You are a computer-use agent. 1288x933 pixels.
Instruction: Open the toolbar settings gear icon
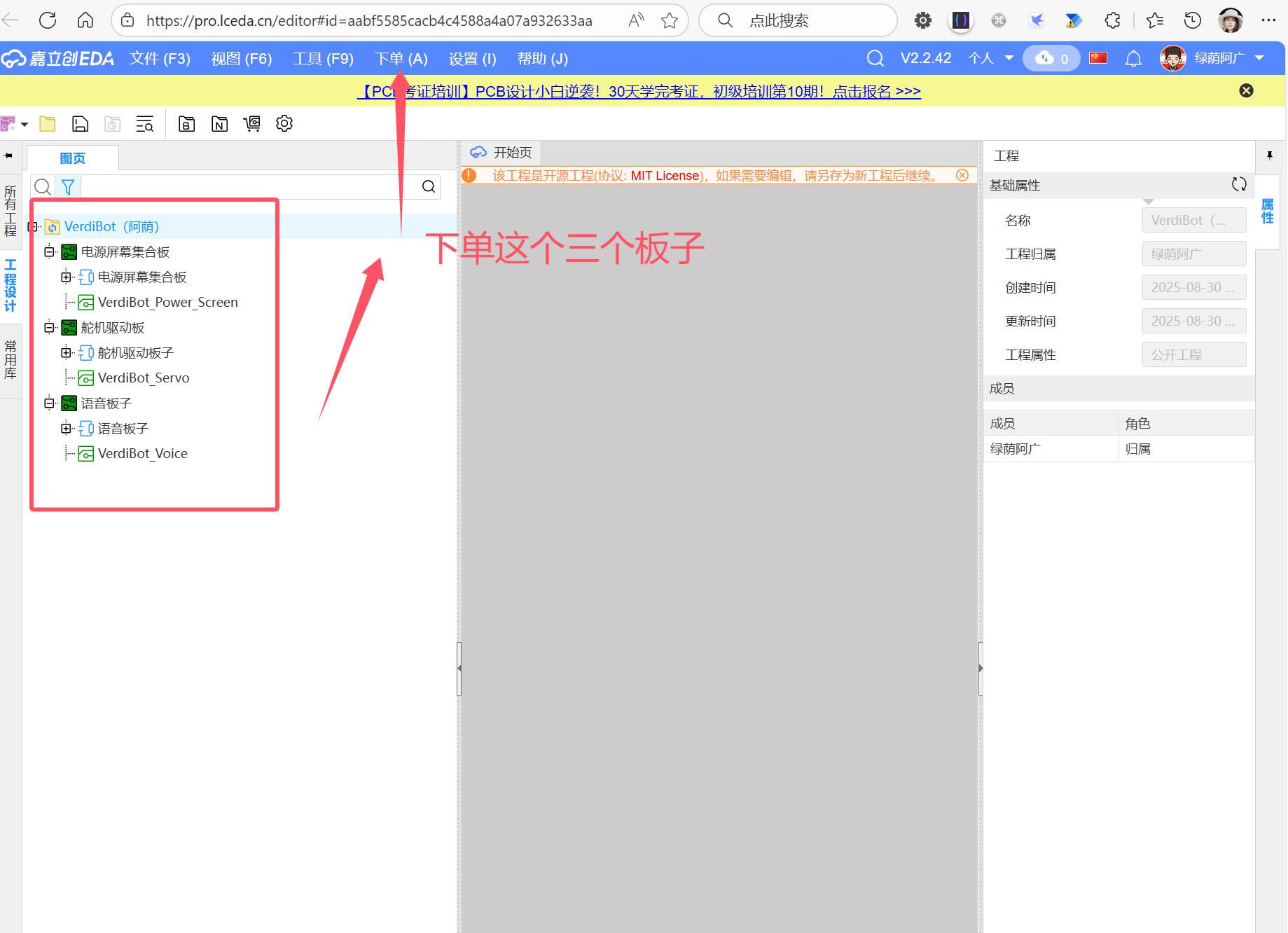284,124
